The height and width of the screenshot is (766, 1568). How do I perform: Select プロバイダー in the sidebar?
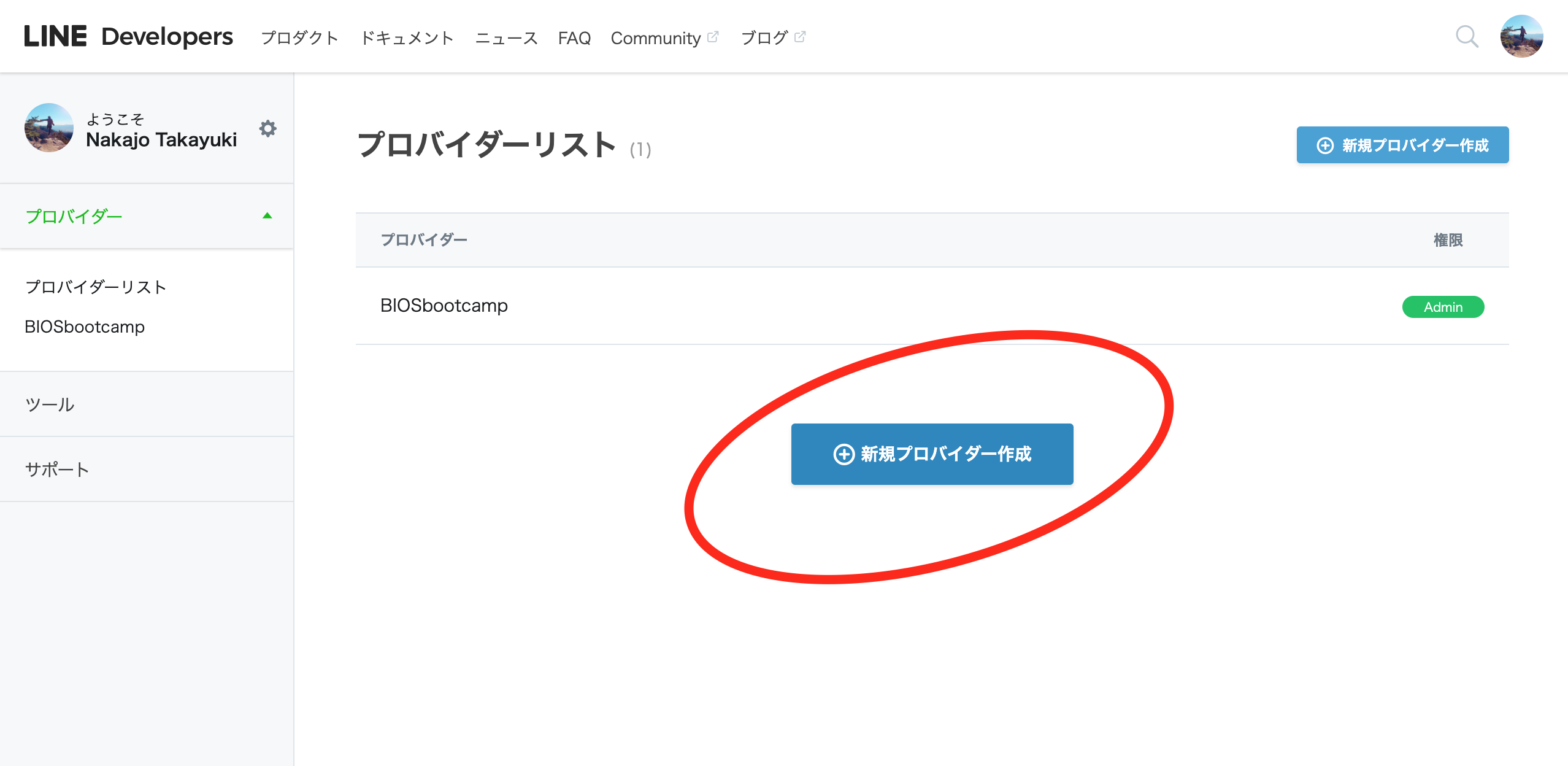pos(147,216)
